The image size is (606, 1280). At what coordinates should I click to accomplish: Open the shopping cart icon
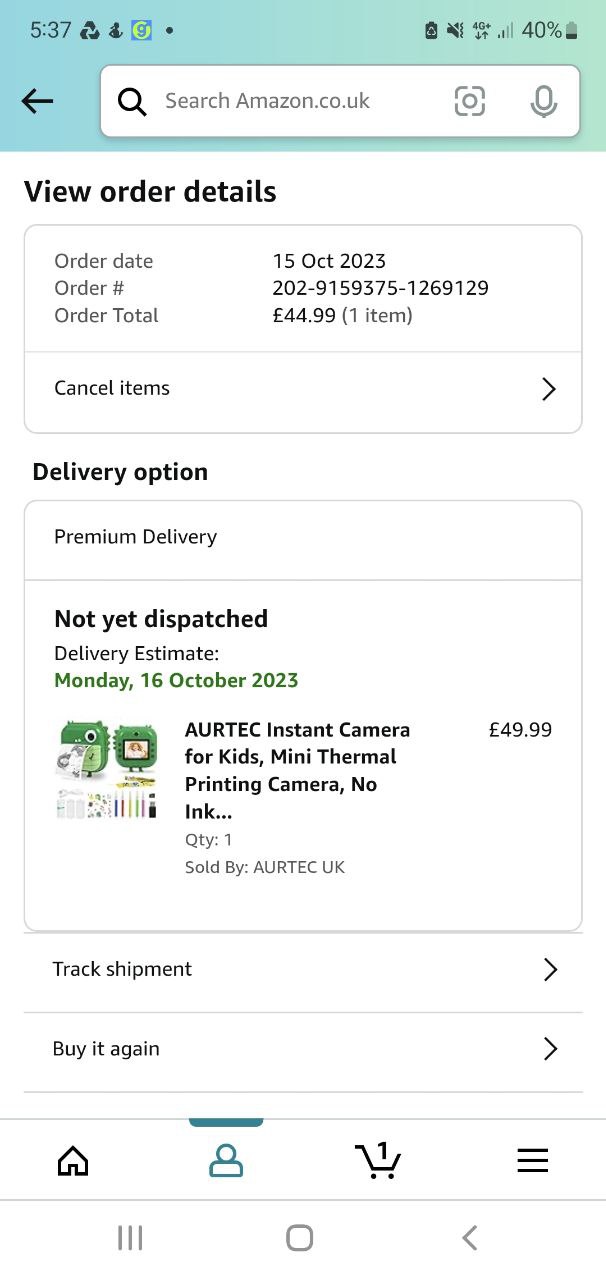tap(378, 1160)
